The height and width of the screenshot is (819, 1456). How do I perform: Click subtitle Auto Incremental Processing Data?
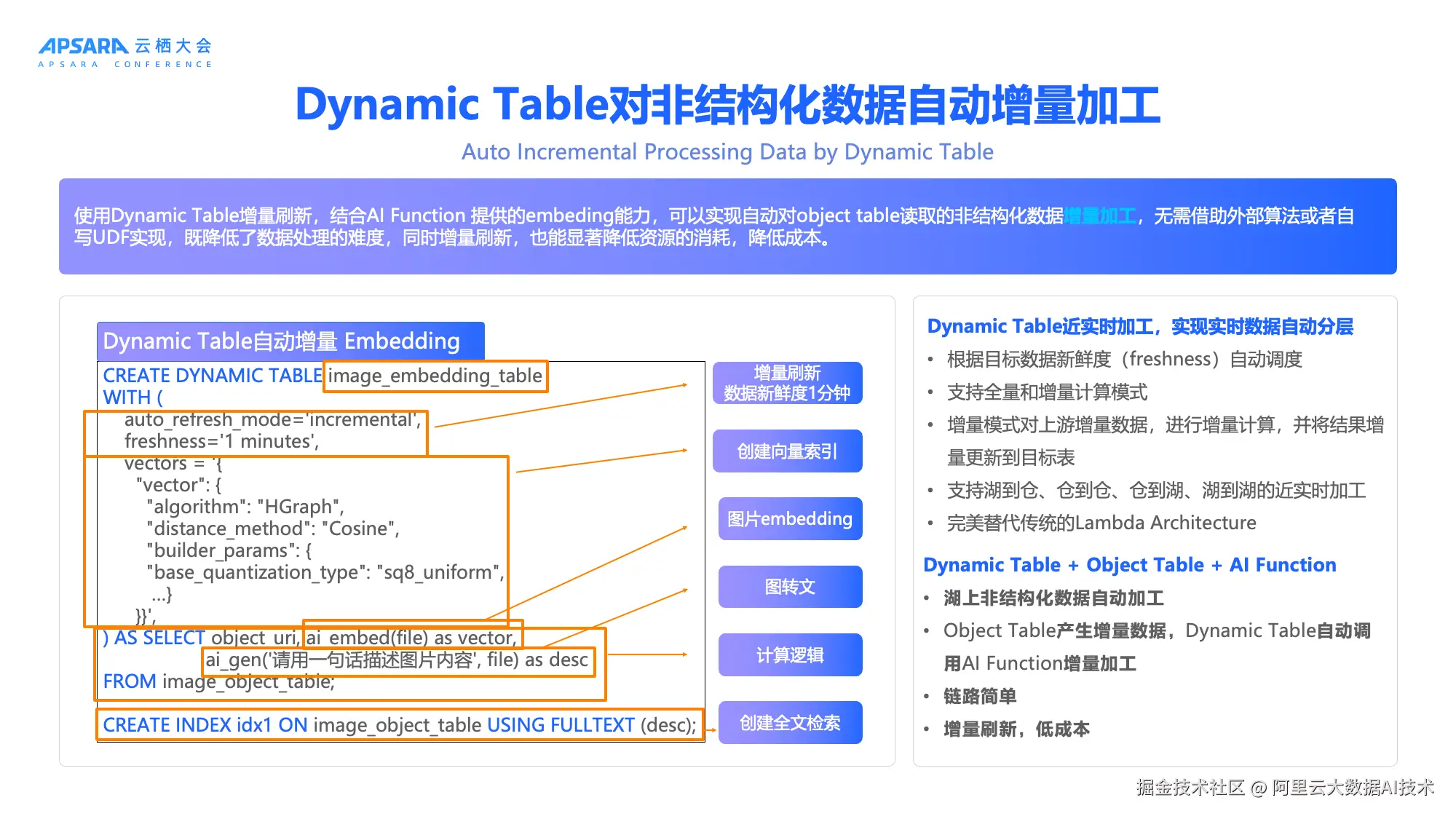coord(727,152)
